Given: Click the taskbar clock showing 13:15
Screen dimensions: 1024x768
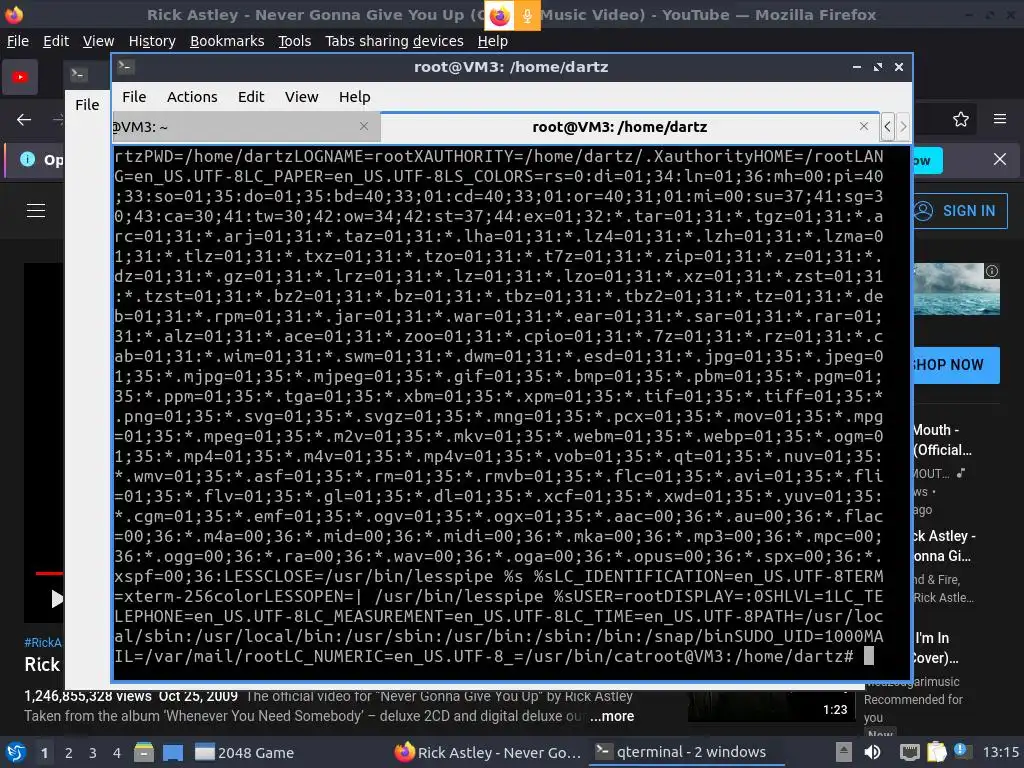Looking at the screenshot, I should [1000, 752].
